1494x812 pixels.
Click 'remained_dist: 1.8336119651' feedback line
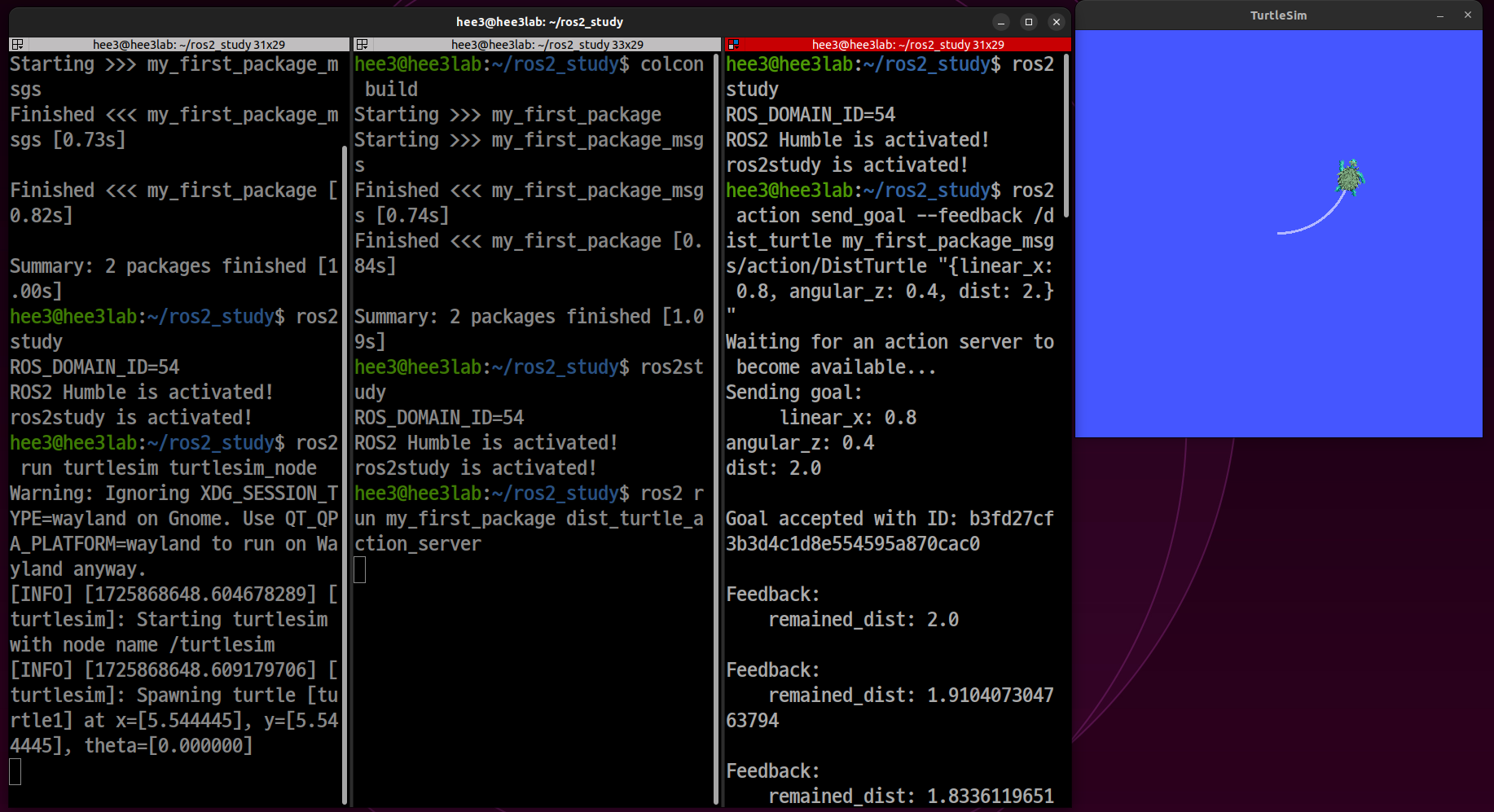point(912,797)
